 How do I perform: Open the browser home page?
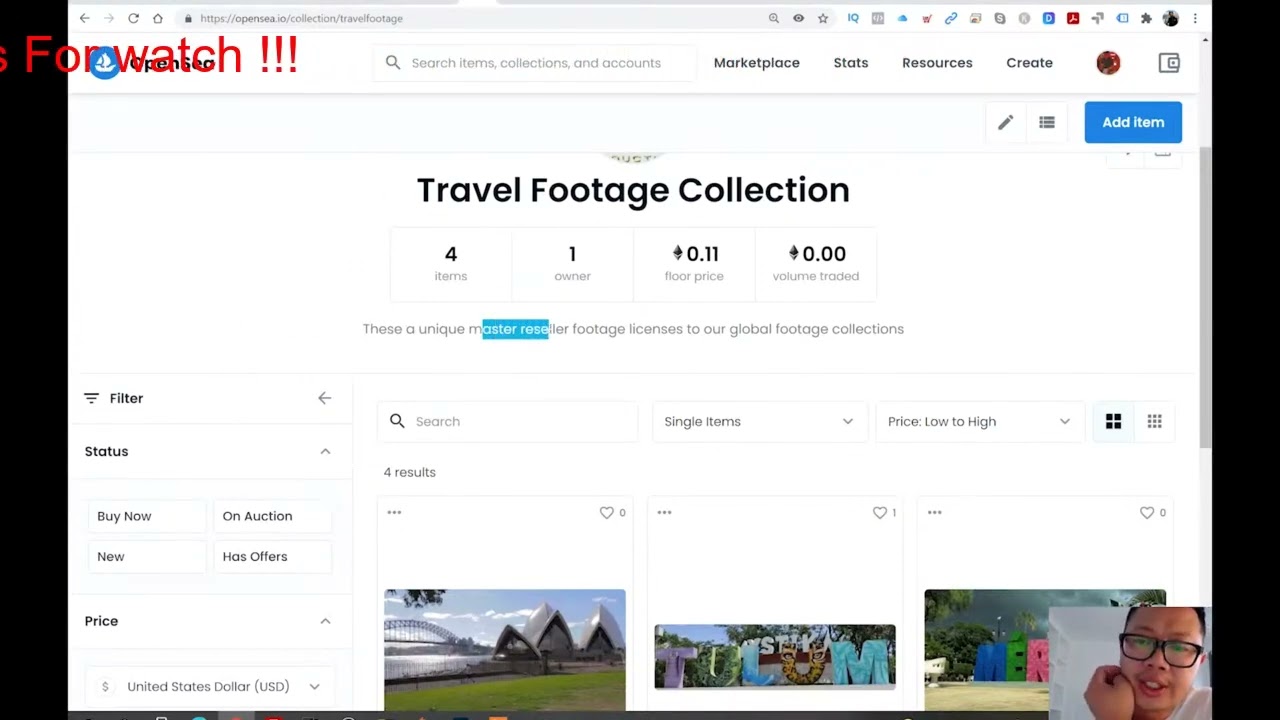[x=157, y=18]
